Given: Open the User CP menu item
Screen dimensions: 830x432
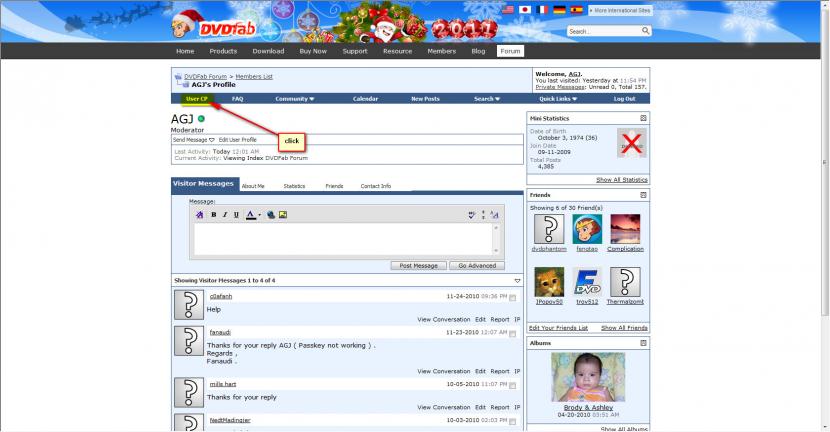Looking at the screenshot, I should click(x=196, y=99).
